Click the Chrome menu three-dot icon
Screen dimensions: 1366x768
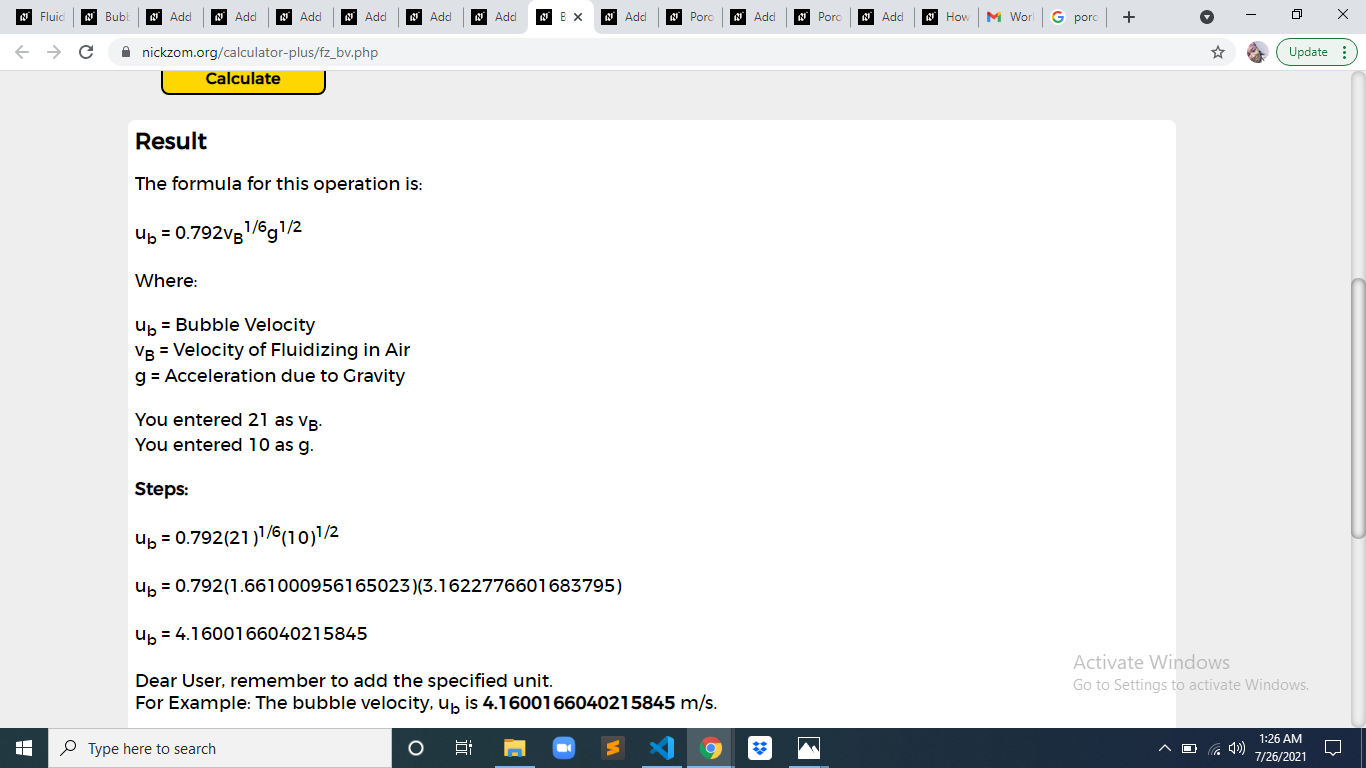[x=1343, y=52]
